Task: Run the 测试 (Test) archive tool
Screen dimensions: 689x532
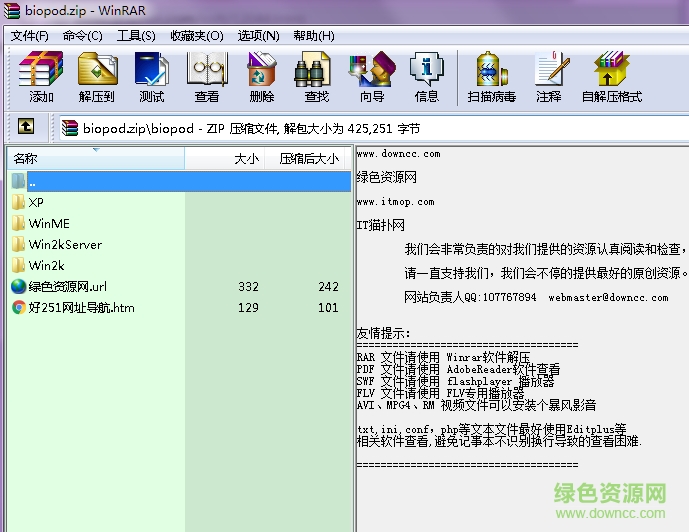Action: pos(152,69)
